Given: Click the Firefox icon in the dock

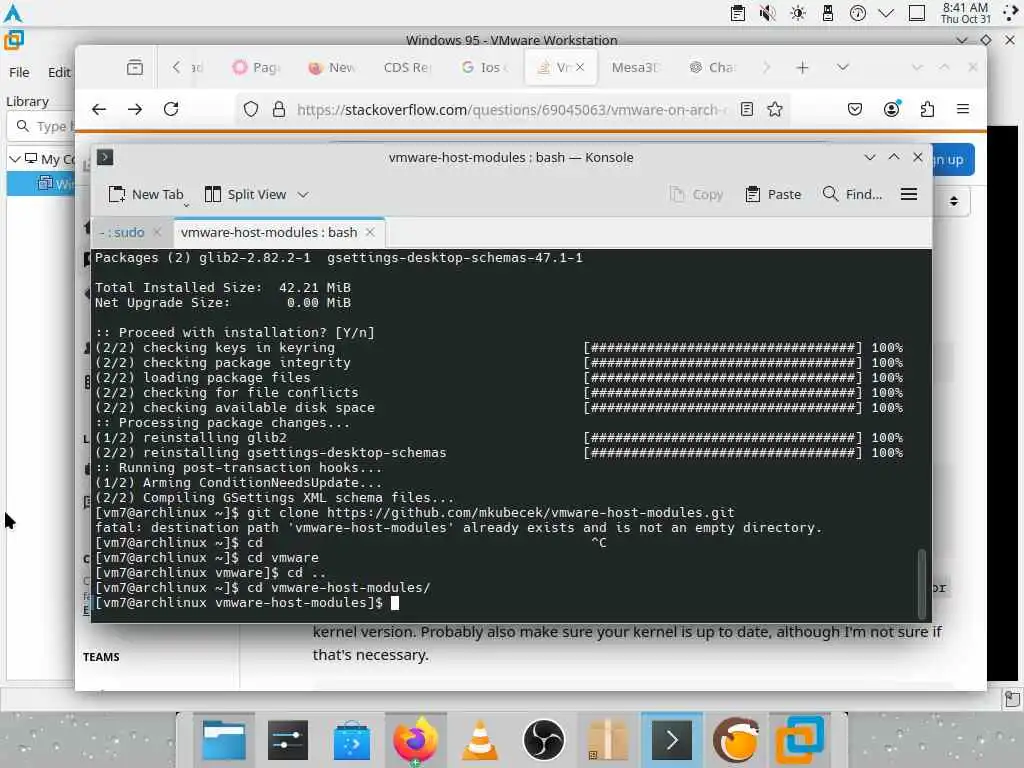Looking at the screenshot, I should click(415, 741).
